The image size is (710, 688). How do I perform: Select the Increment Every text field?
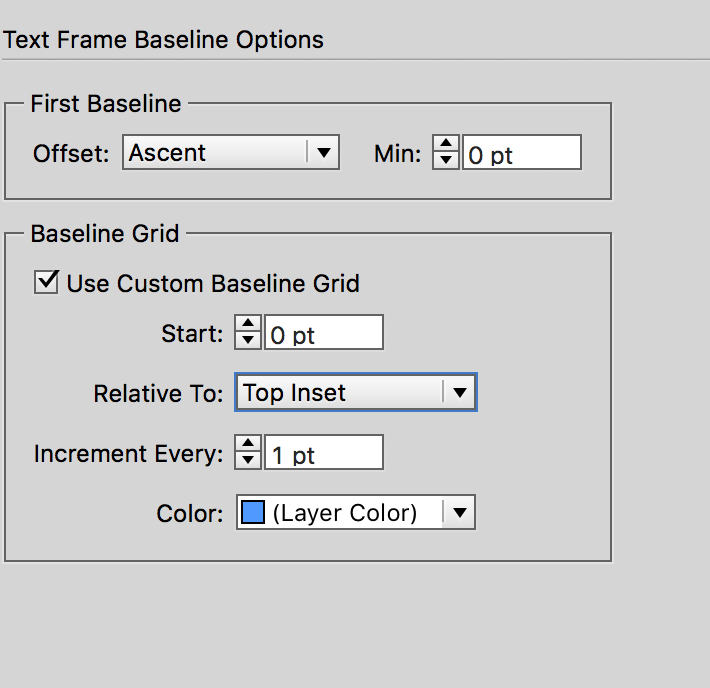coord(324,453)
